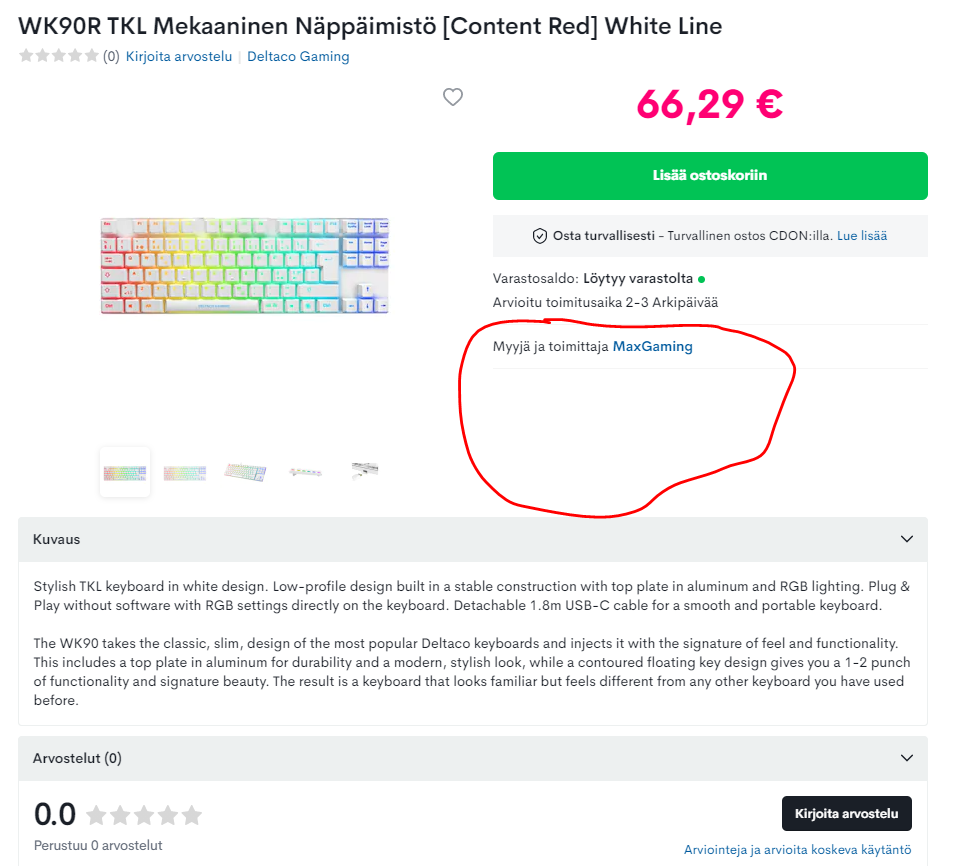This screenshot has height=866, width=956.
Task: Add product to wishlist with heart icon
Action: click(453, 97)
